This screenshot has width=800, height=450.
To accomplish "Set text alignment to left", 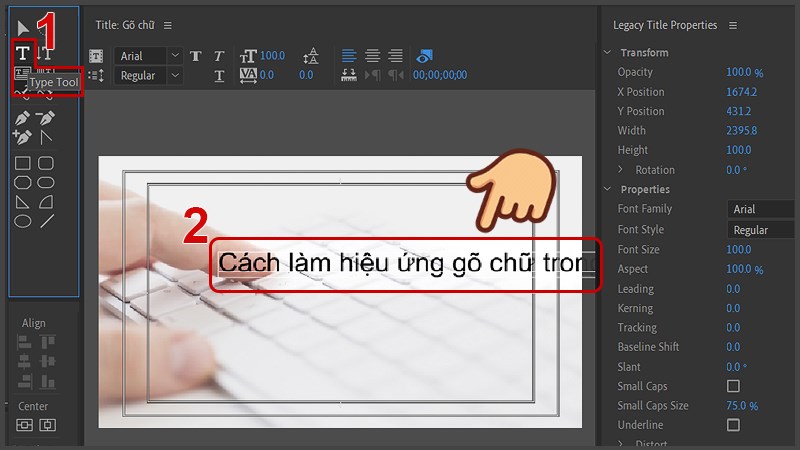I will click(x=349, y=56).
